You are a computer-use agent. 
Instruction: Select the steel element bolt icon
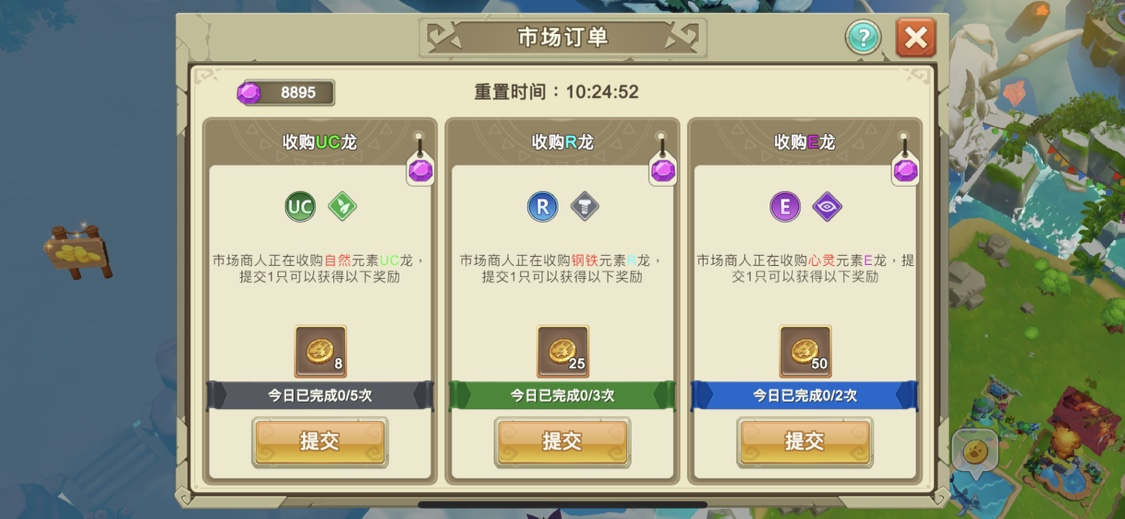(x=585, y=207)
